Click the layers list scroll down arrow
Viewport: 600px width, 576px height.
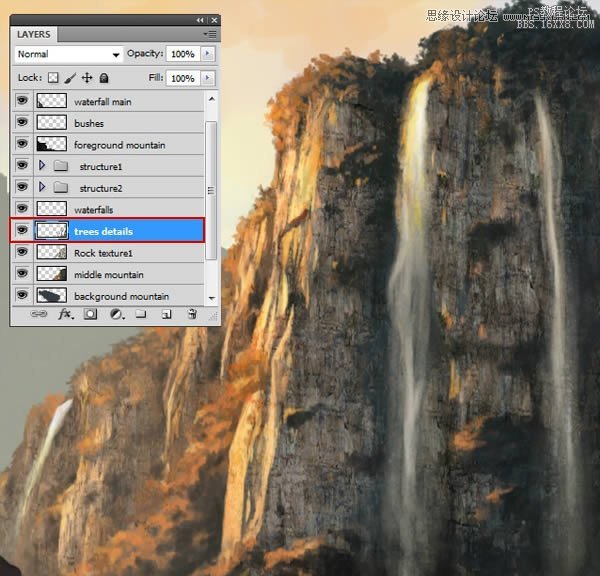pos(212,298)
